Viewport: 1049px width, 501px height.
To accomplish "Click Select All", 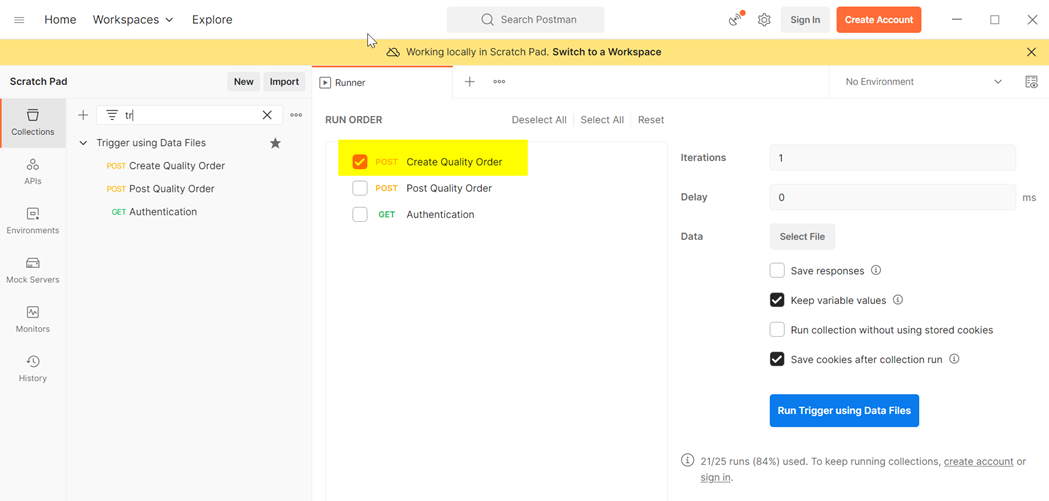I will (x=602, y=120).
